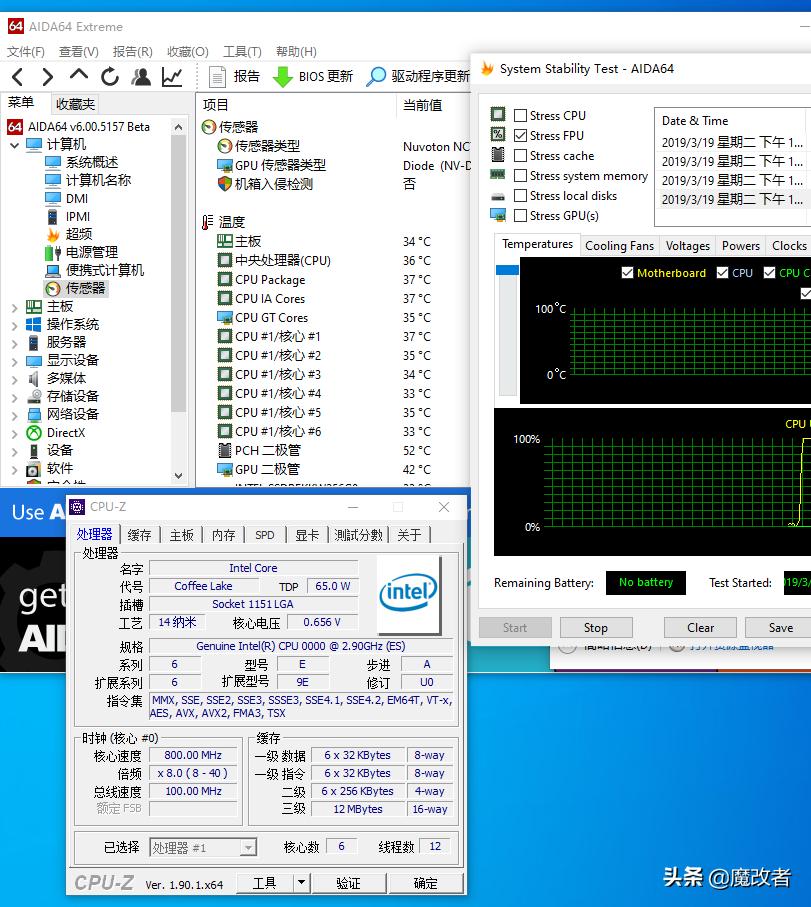This screenshot has width=811, height=907.
Task: Enable the Stress CPU checkbox
Action: point(520,115)
